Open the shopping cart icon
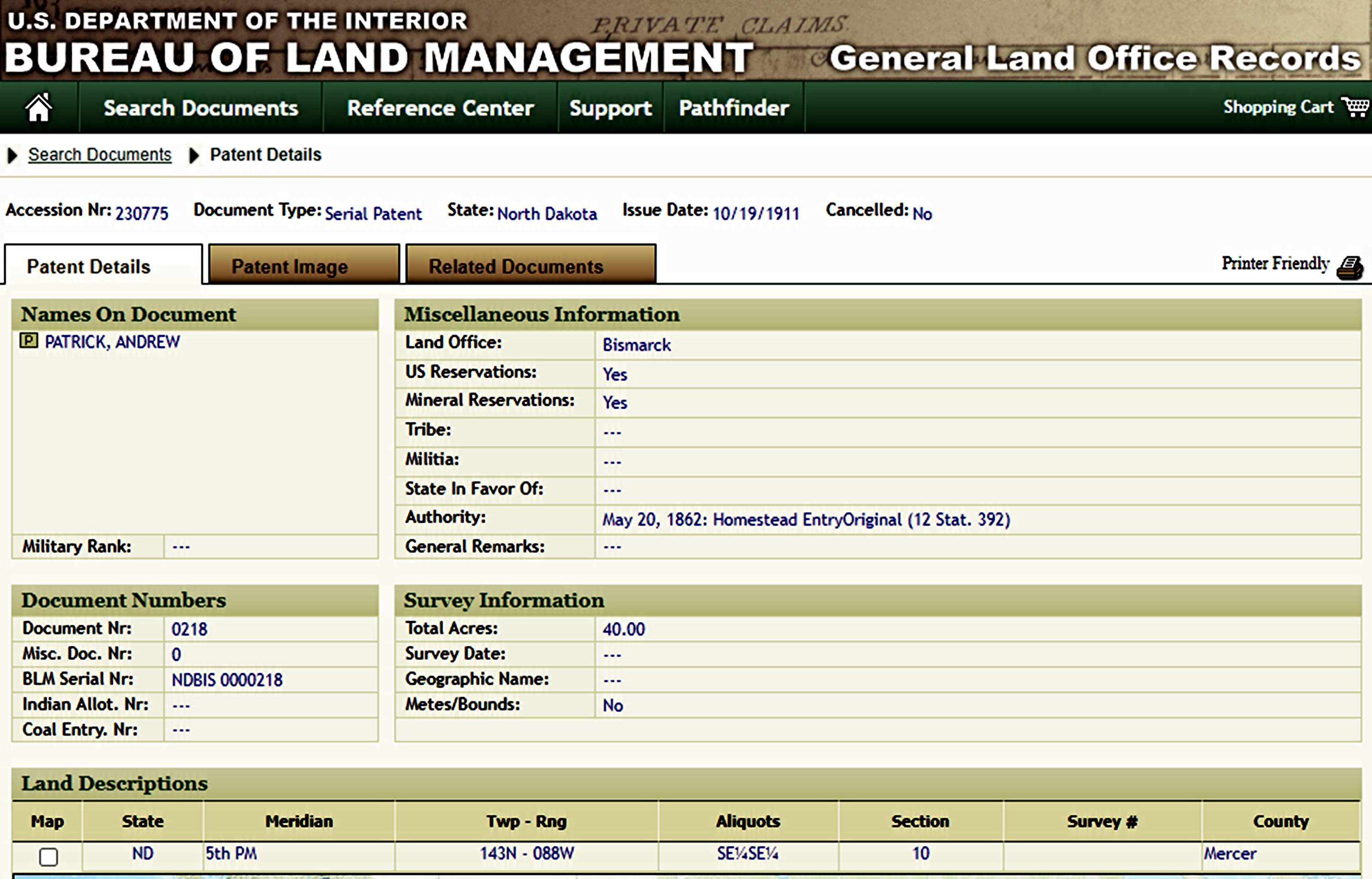Viewport: 1372px width, 879px height. pyautogui.click(x=1354, y=107)
